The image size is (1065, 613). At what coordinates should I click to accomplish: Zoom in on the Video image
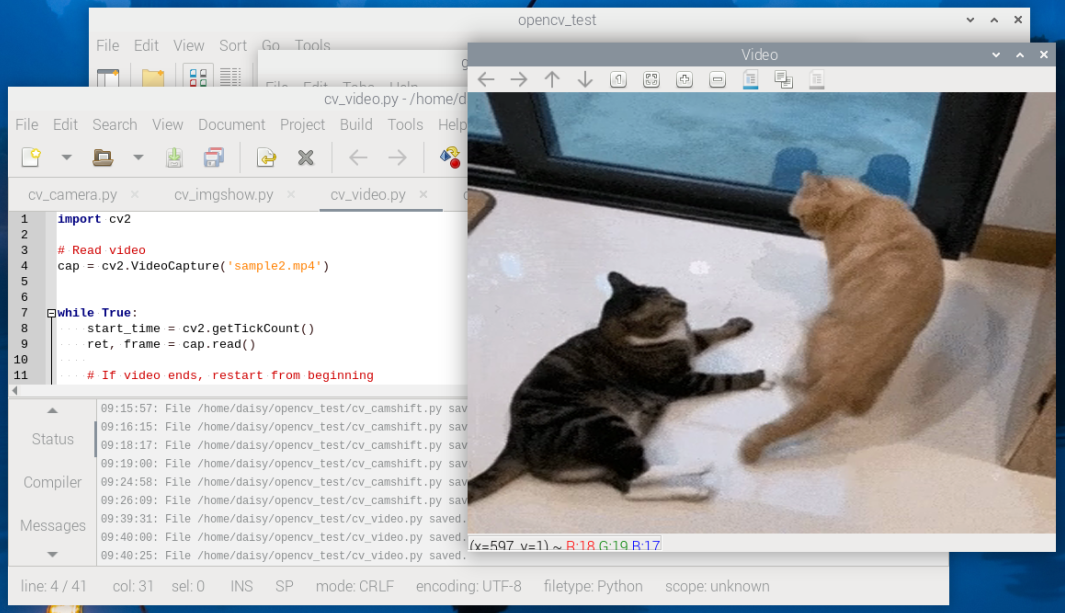coord(685,79)
